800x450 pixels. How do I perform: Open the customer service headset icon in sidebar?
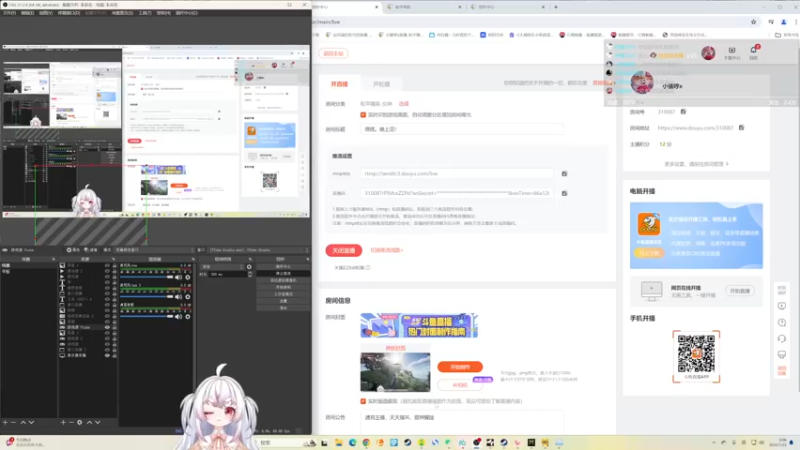782,339
